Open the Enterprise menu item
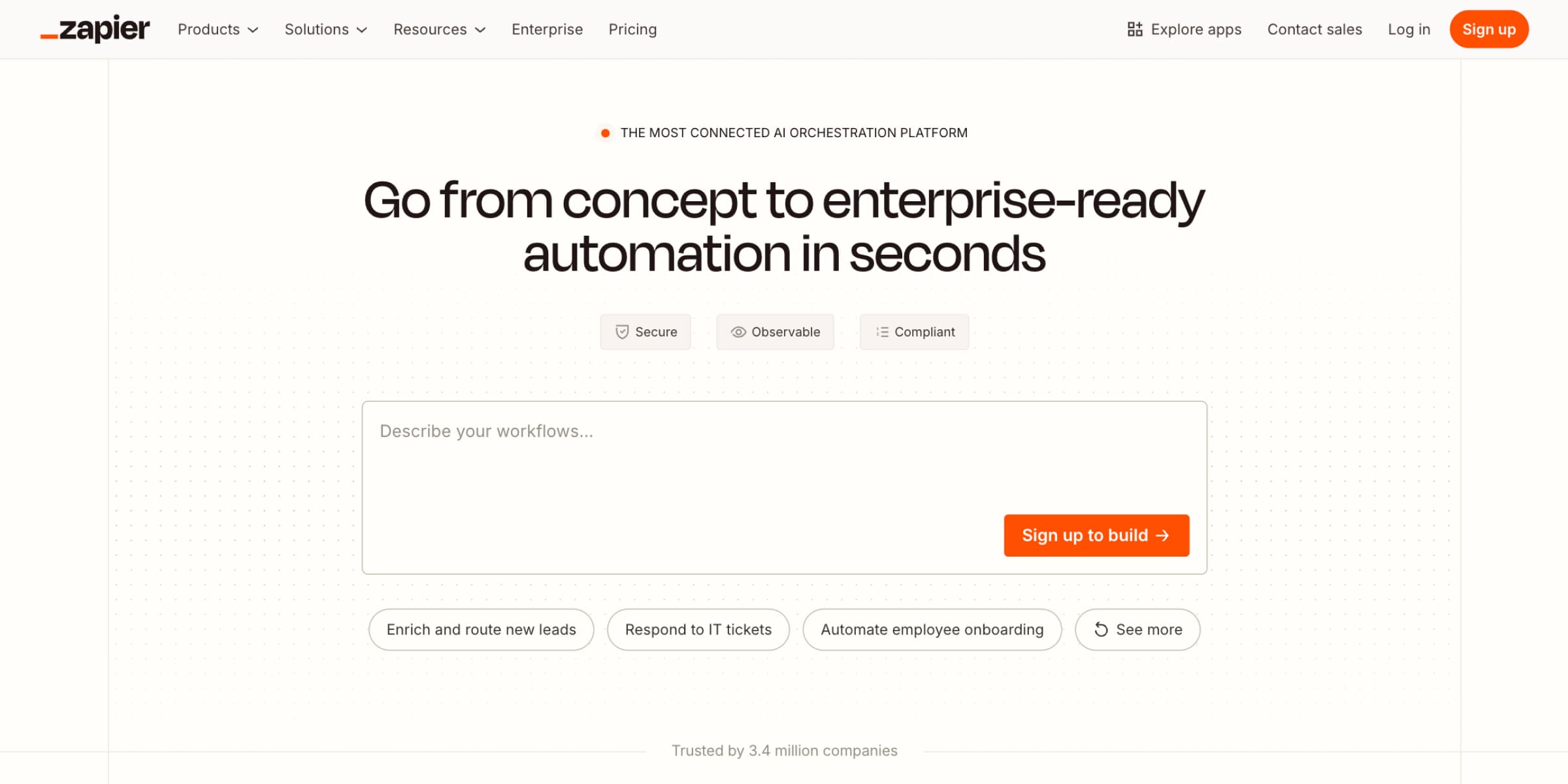The width and height of the screenshot is (1568, 784). [x=547, y=29]
